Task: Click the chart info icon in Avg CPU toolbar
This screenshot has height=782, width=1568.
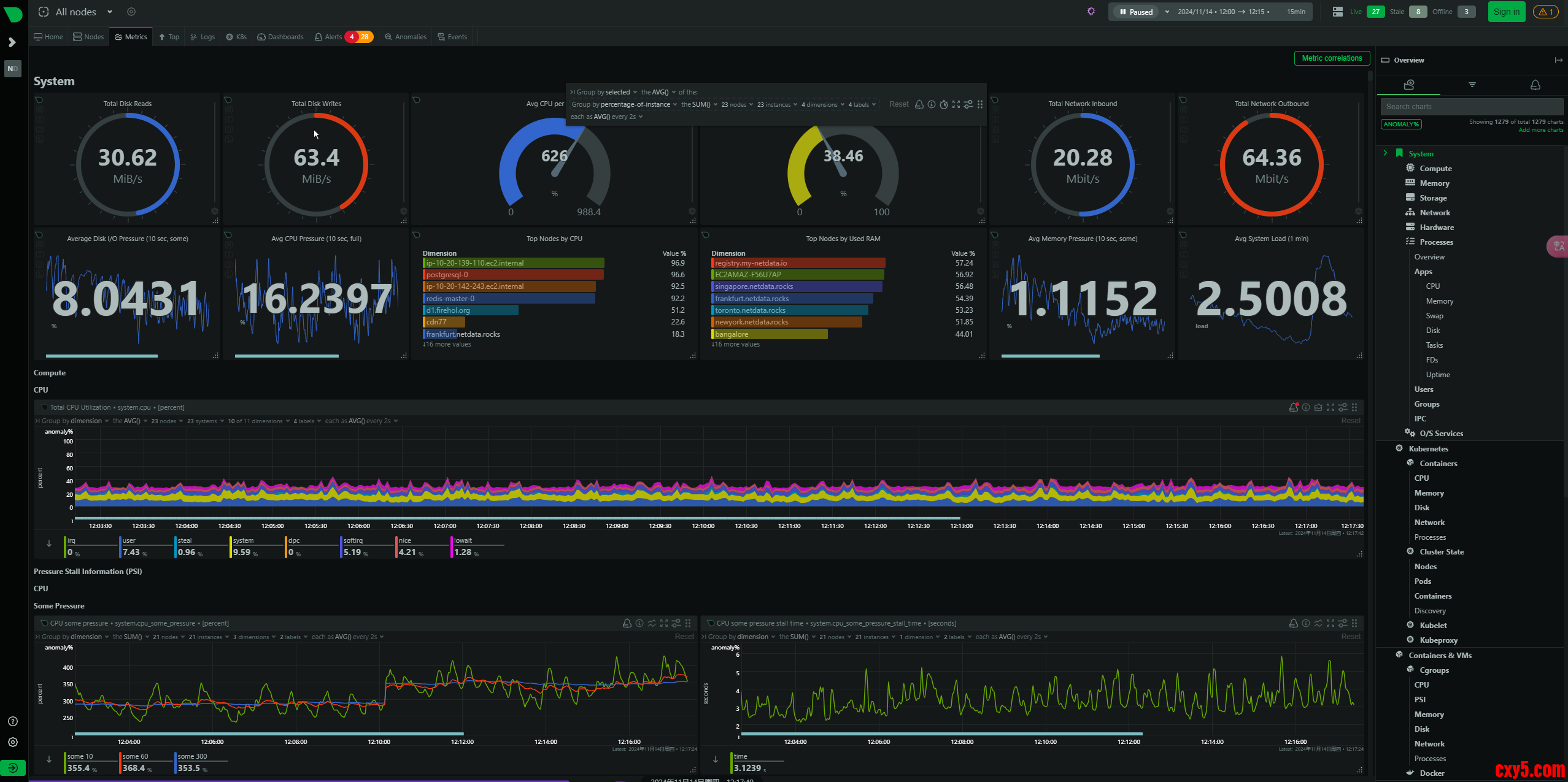Action: click(x=932, y=104)
